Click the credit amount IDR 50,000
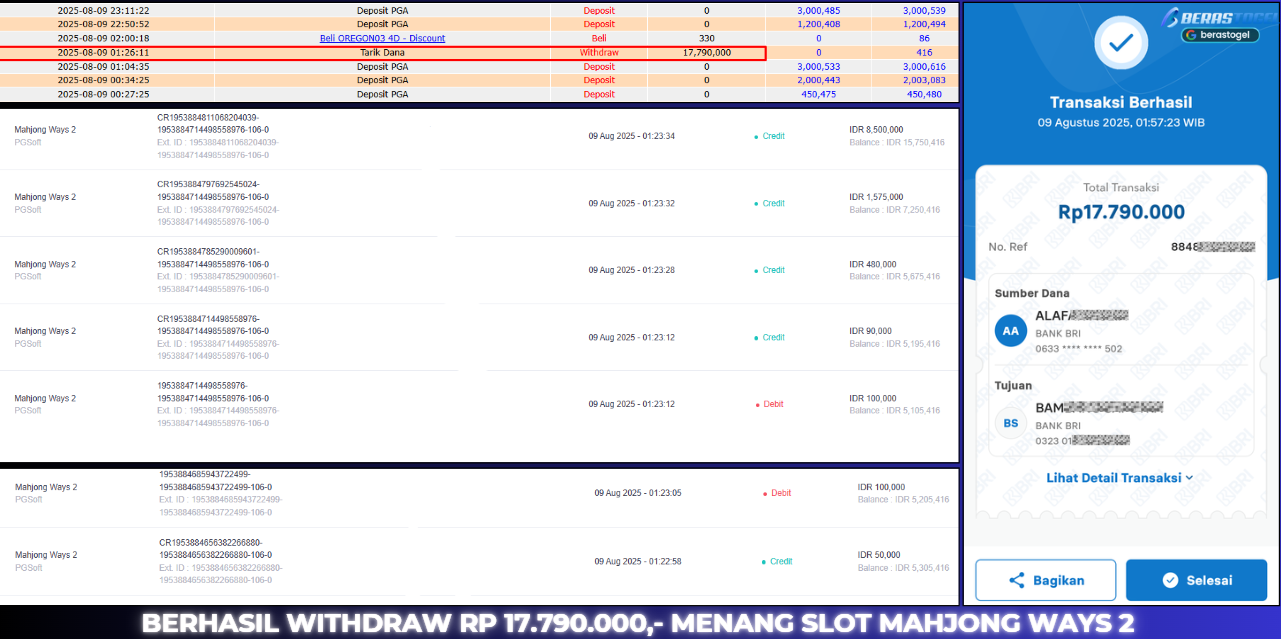This screenshot has height=639, width=1281. [879, 555]
